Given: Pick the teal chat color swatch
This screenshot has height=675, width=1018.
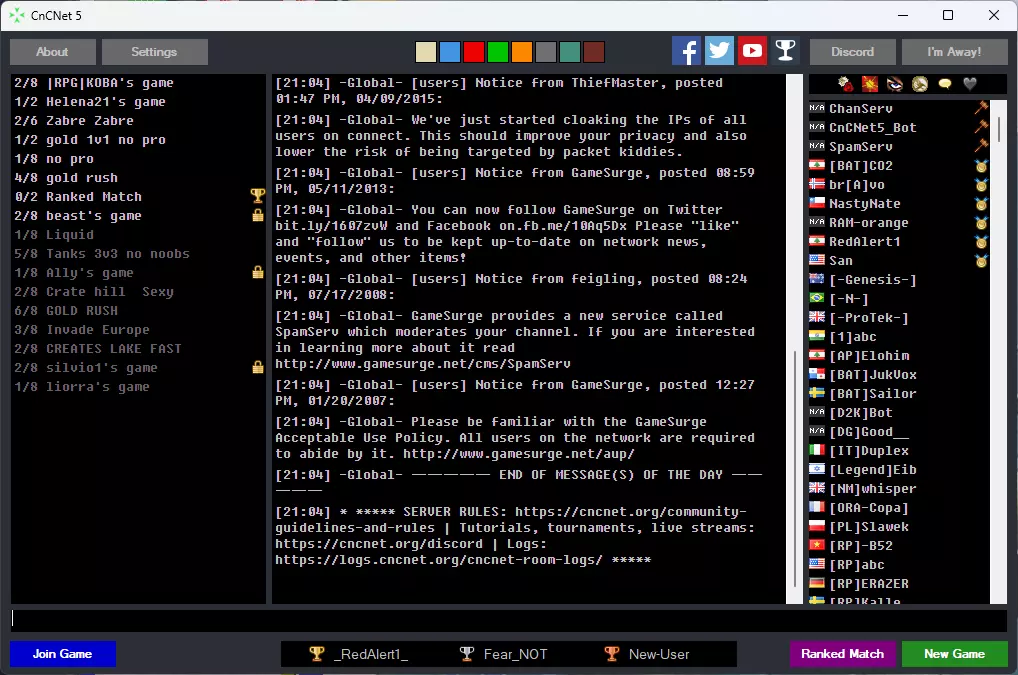Looking at the screenshot, I should (x=570, y=52).
